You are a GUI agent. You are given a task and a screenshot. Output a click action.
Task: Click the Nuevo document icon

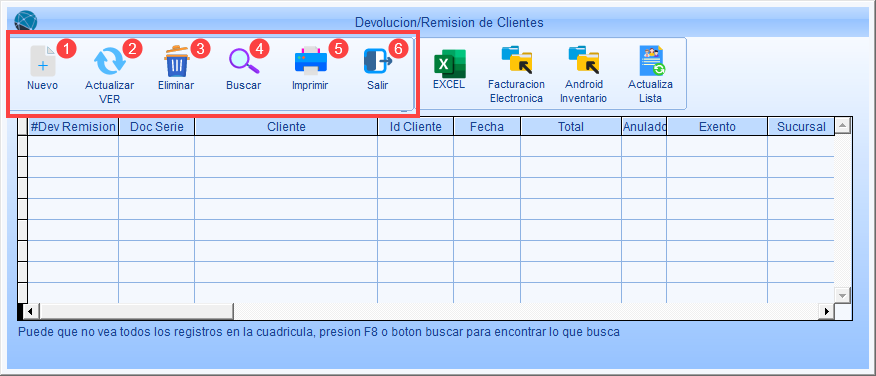(43, 61)
